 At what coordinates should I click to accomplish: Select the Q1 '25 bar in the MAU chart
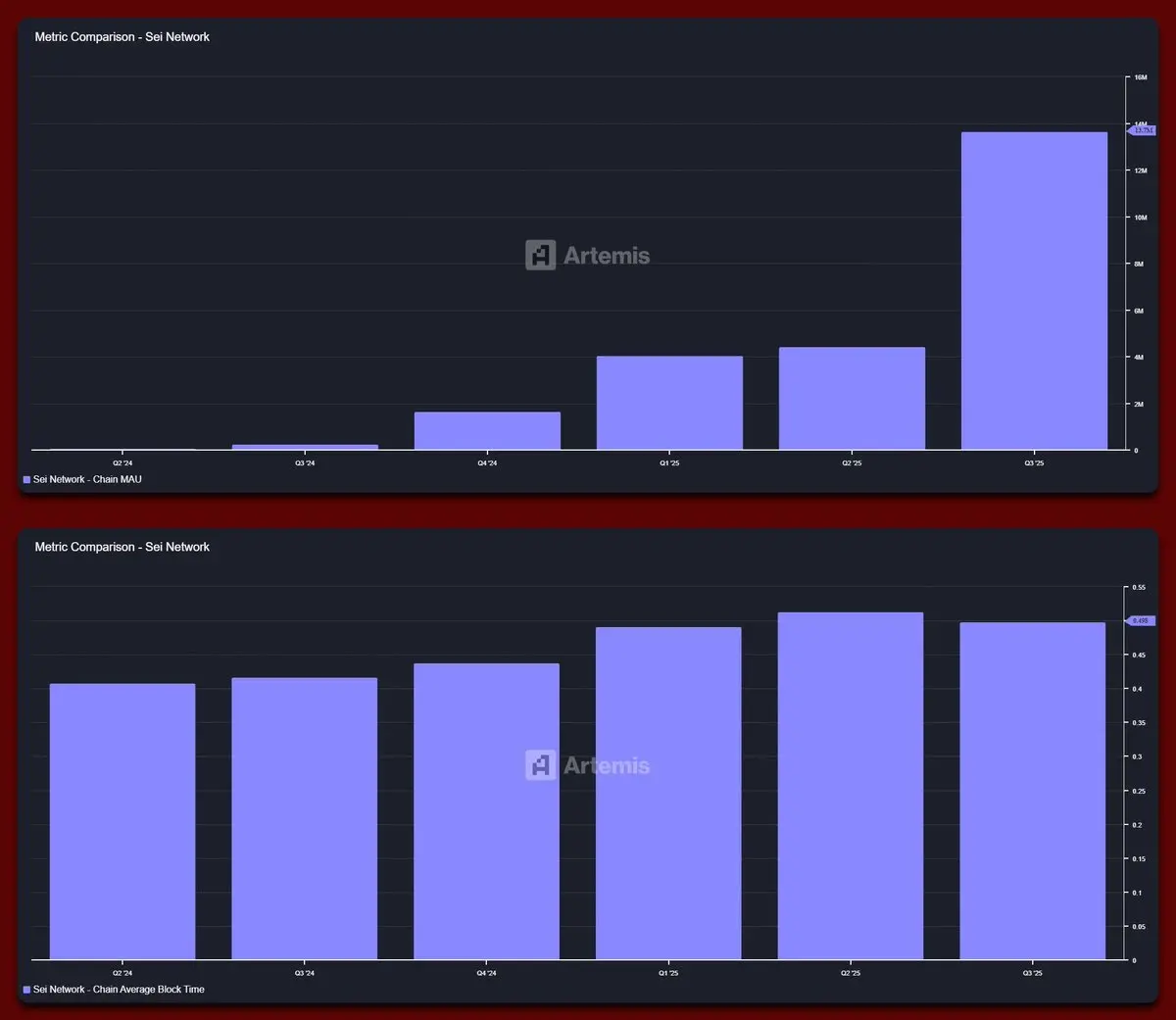(669, 403)
